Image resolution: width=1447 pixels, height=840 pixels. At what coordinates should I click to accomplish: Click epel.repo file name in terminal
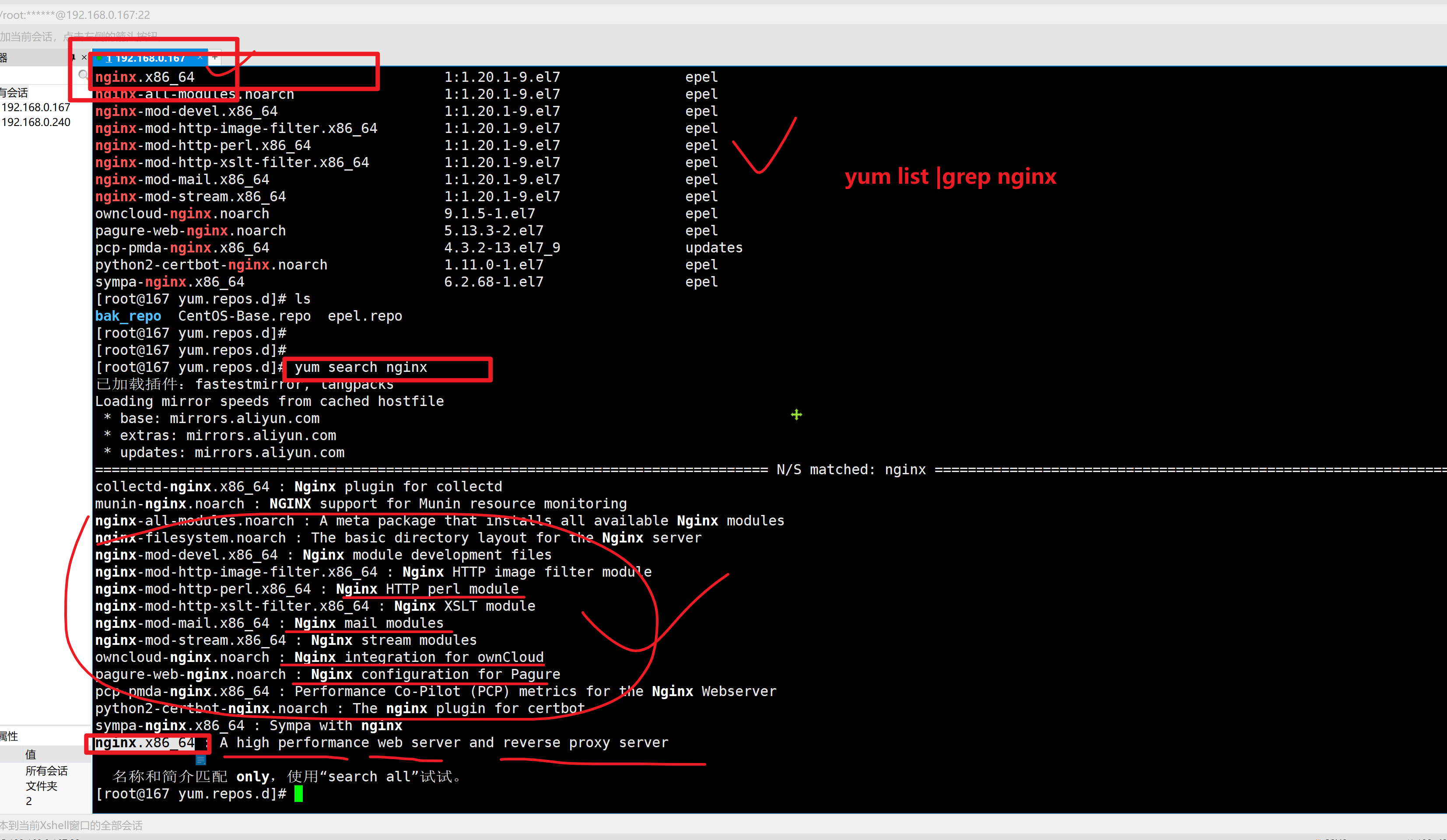(365, 316)
